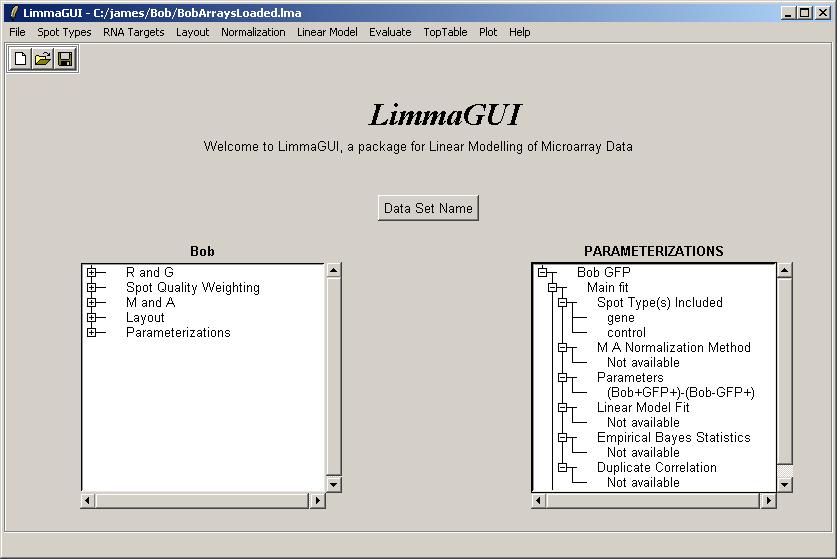Click the LimmaGUI title bar app icon

(x=12, y=13)
